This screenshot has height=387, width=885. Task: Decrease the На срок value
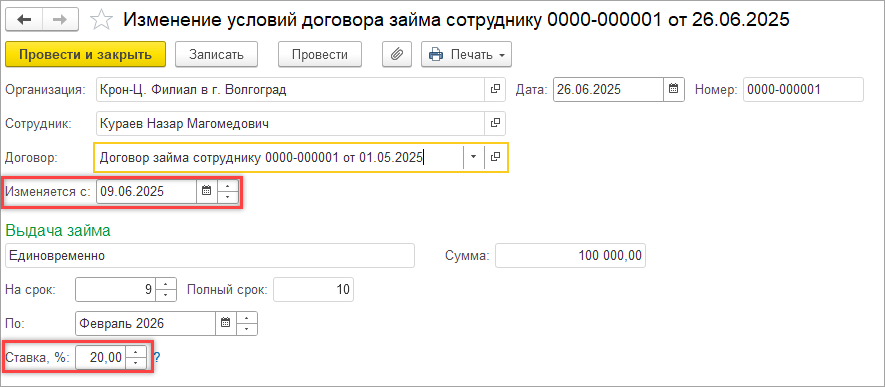point(165,296)
